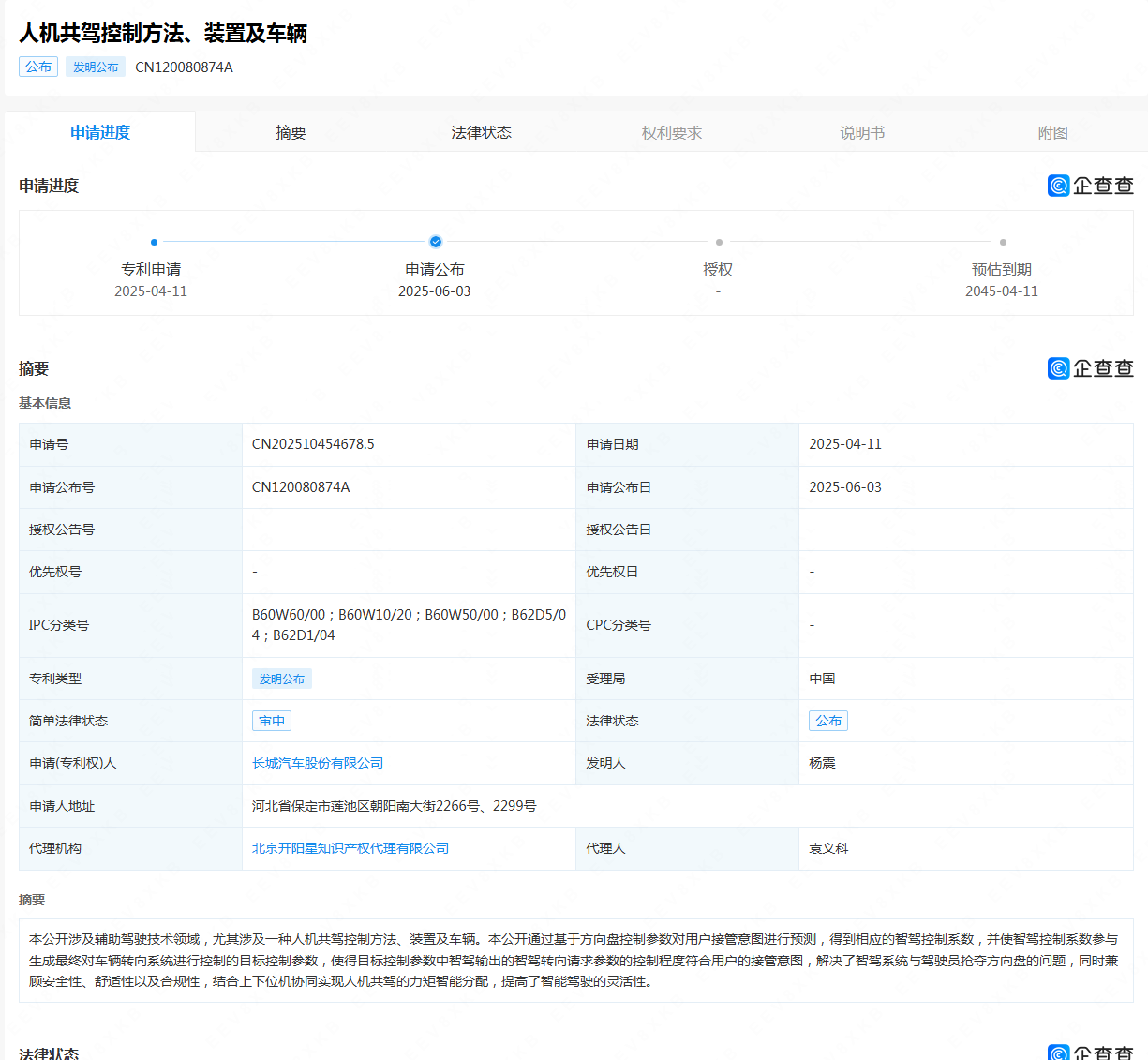The image size is (1148, 1060).
Task: Click the grey dot marker for 授权 step
Action: tap(719, 242)
